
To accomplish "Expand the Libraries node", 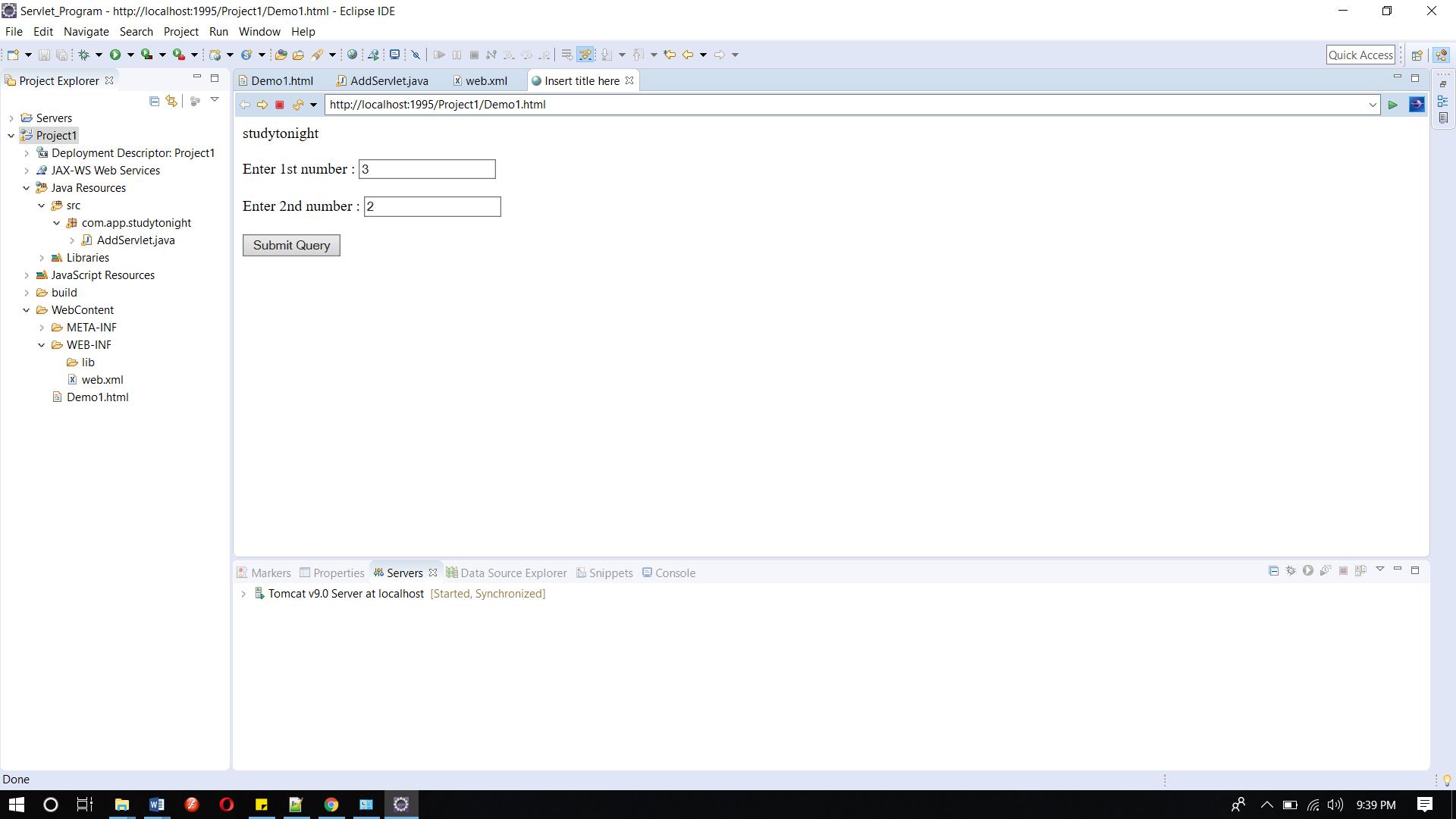I will pyautogui.click(x=42, y=258).
